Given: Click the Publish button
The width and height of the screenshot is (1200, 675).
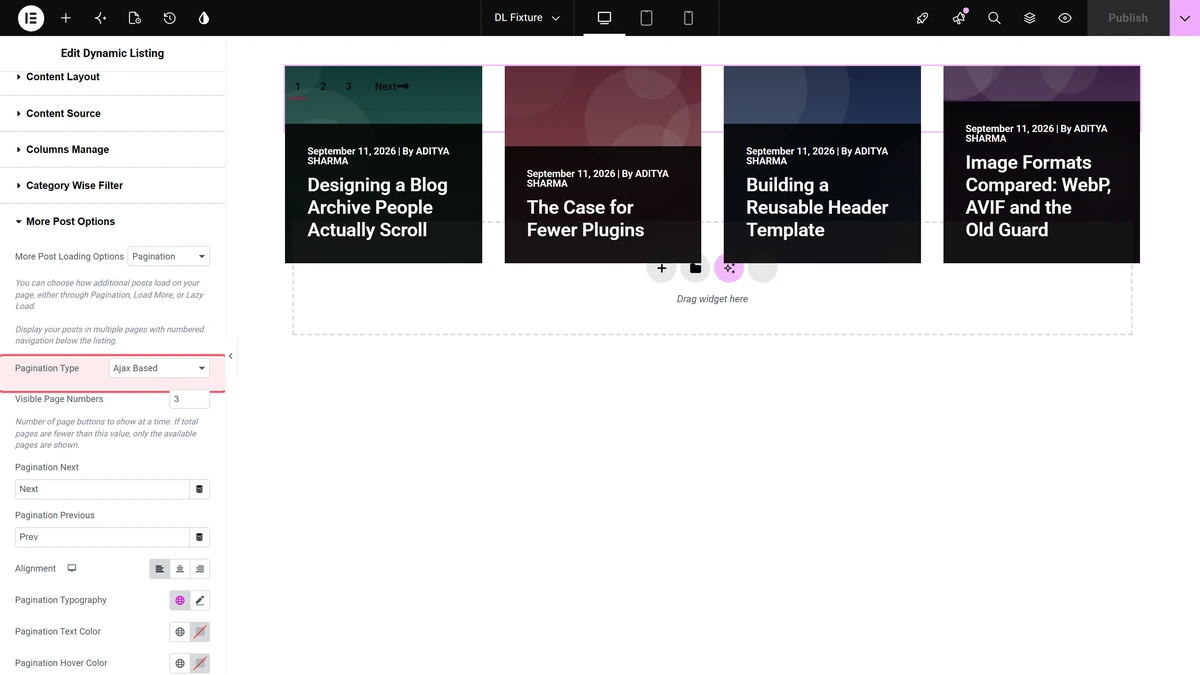Looking at the screenshot, I should [x=1128, y=18].
